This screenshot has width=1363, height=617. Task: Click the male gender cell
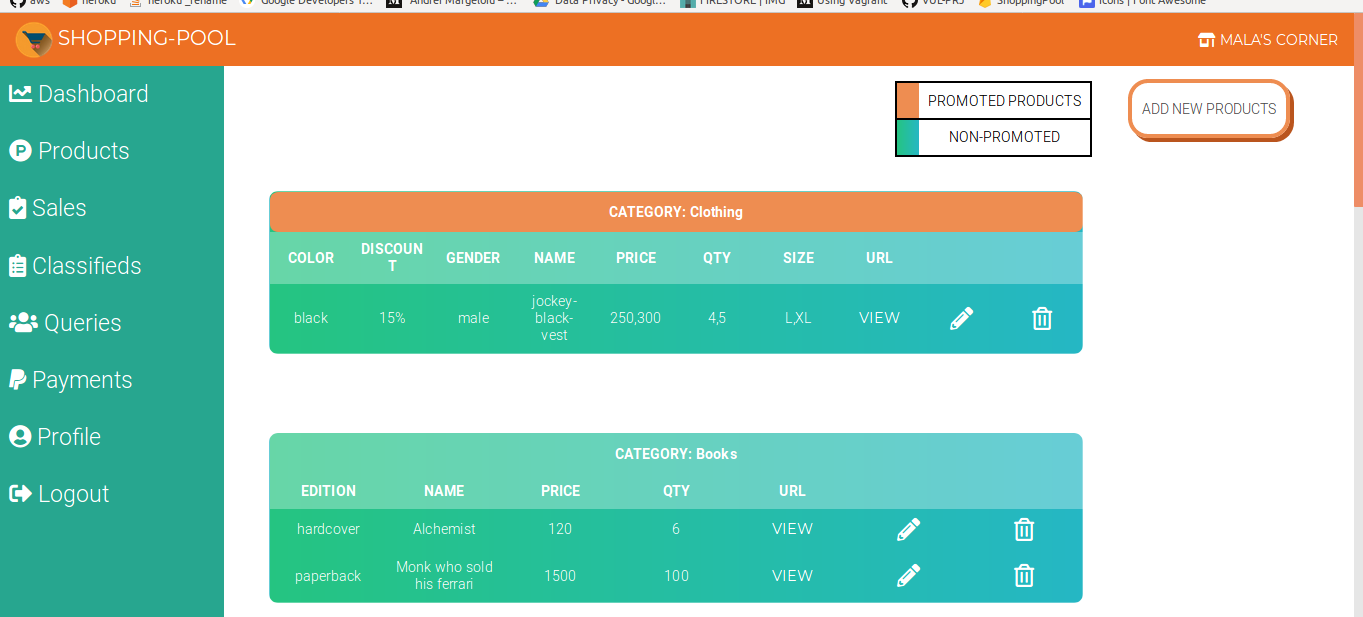point(473,318)
